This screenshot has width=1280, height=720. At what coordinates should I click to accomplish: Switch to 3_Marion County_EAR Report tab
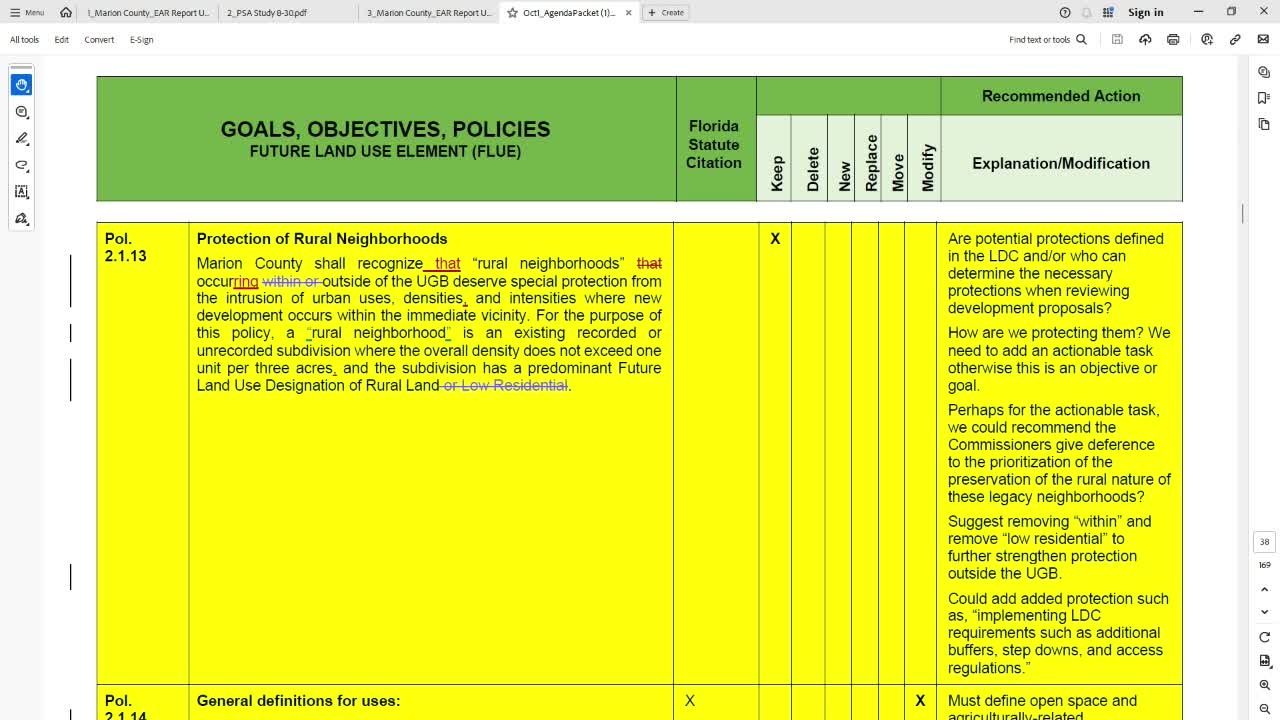pos(430,13)
